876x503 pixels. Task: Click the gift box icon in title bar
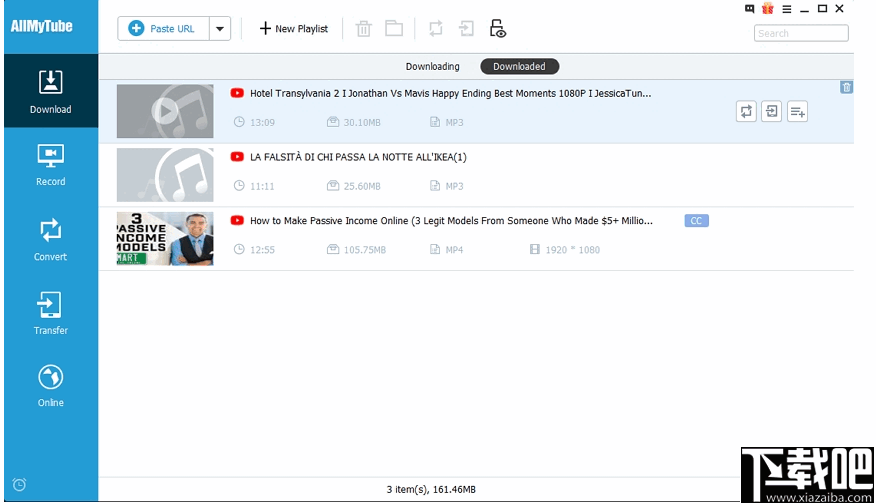pos(768,8)
